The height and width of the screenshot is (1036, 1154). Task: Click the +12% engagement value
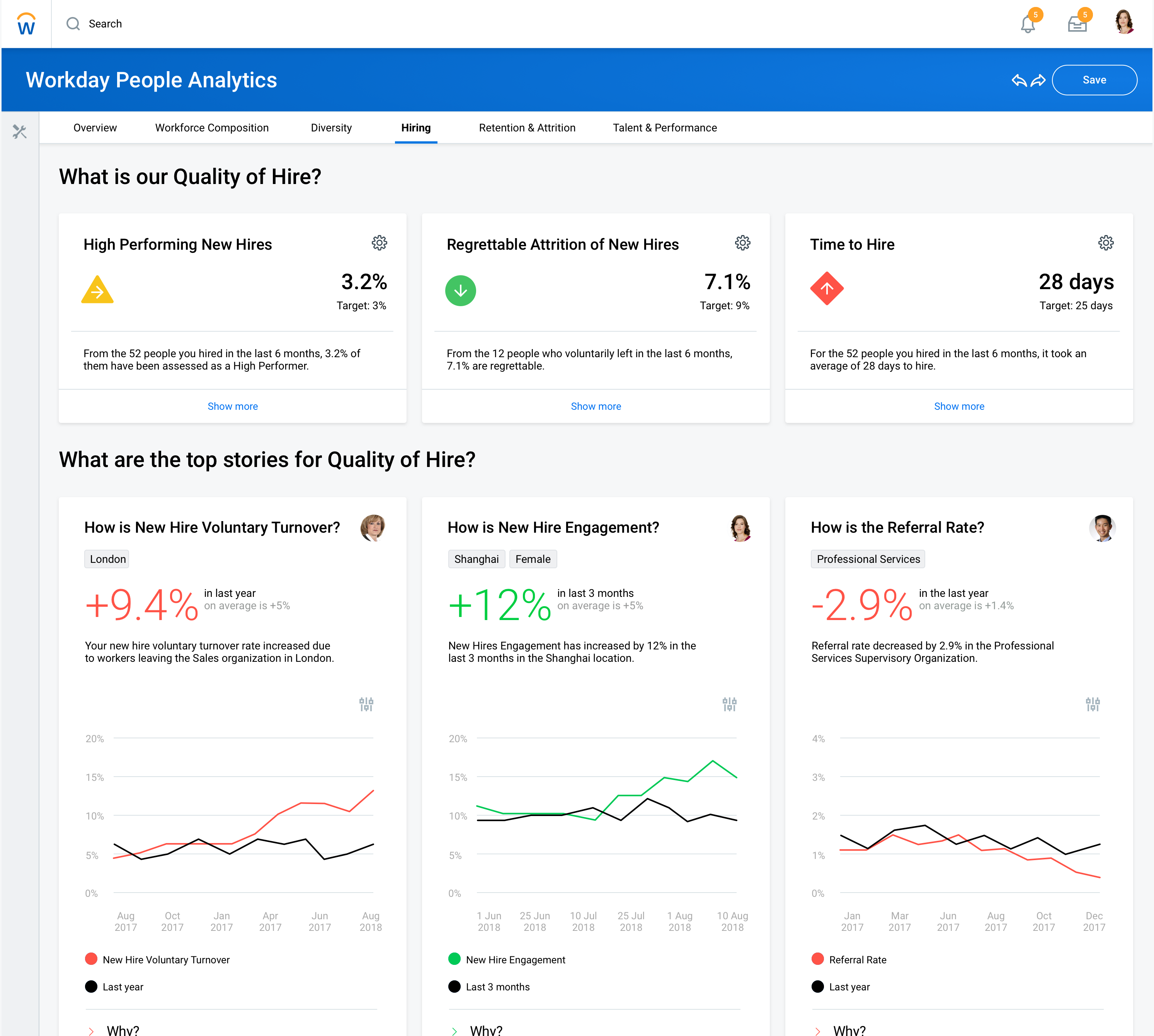click(x=500, y=605)
